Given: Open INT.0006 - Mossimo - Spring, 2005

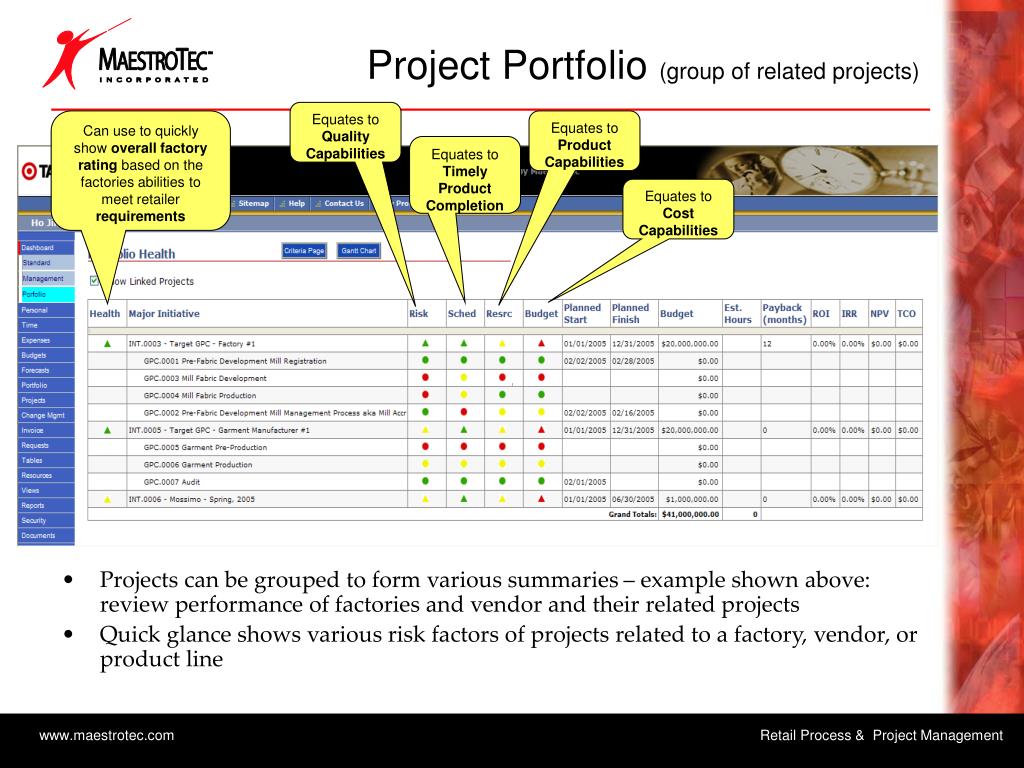Looking at the screenshot, I should coord(192,500).
